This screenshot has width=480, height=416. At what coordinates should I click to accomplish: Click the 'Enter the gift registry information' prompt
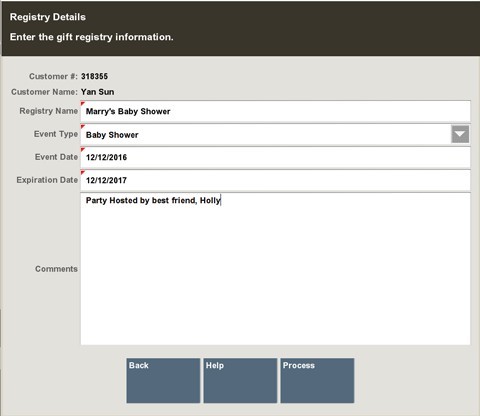(x=92, y=37)
